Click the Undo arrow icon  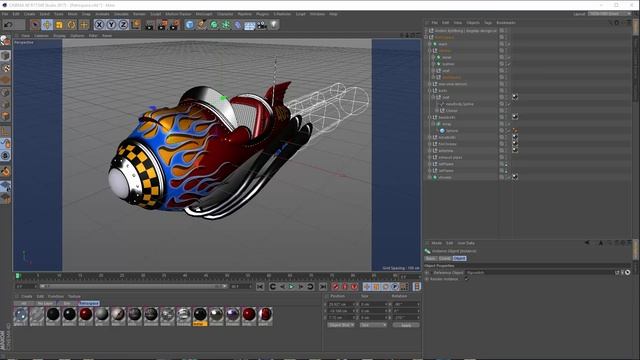tap(8, 25)
